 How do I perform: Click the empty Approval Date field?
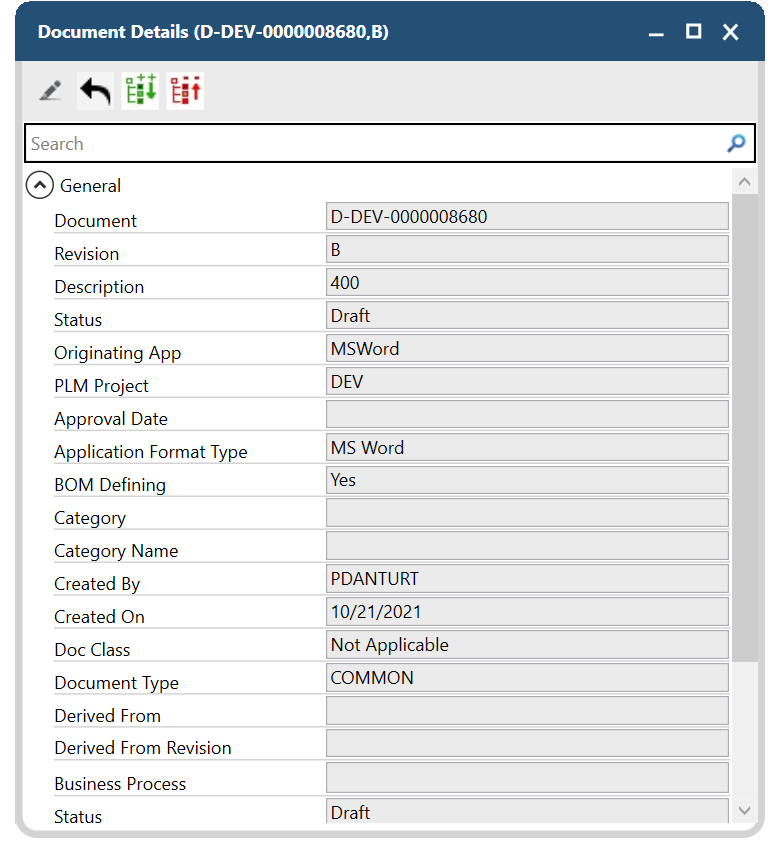click(x=527, y=415)
